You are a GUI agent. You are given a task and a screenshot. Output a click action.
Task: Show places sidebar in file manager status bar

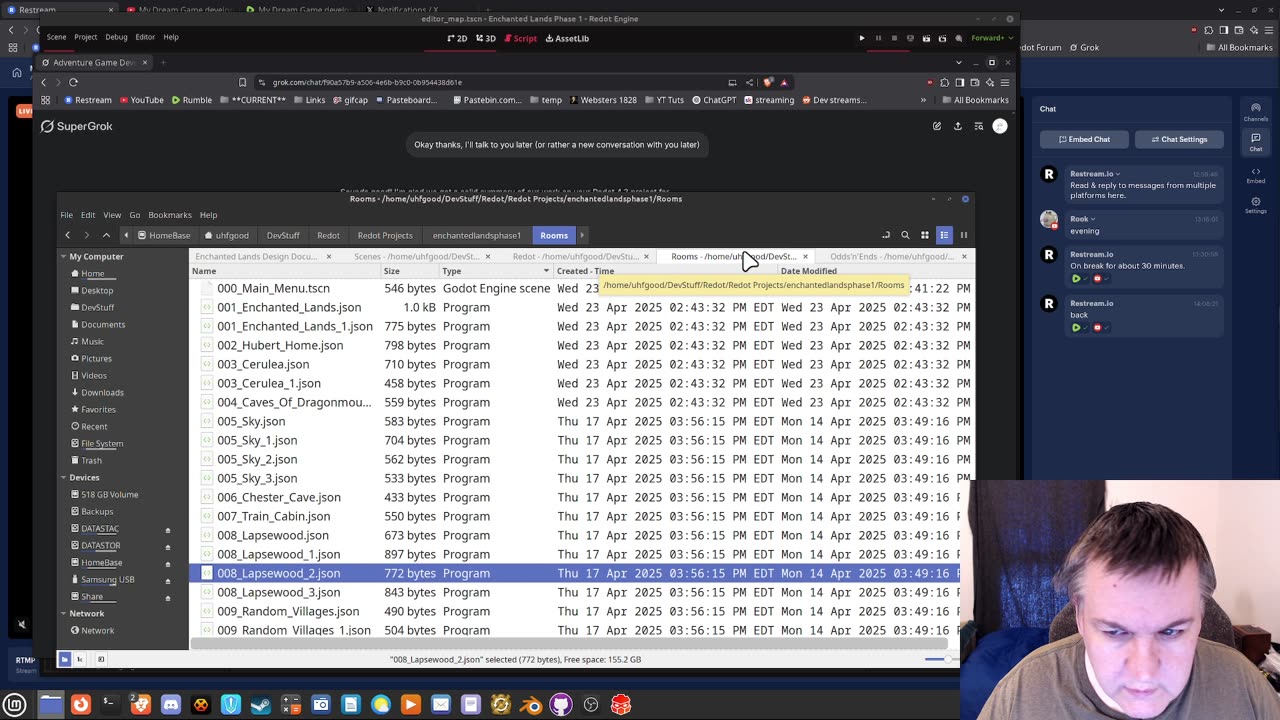point(65,659)
